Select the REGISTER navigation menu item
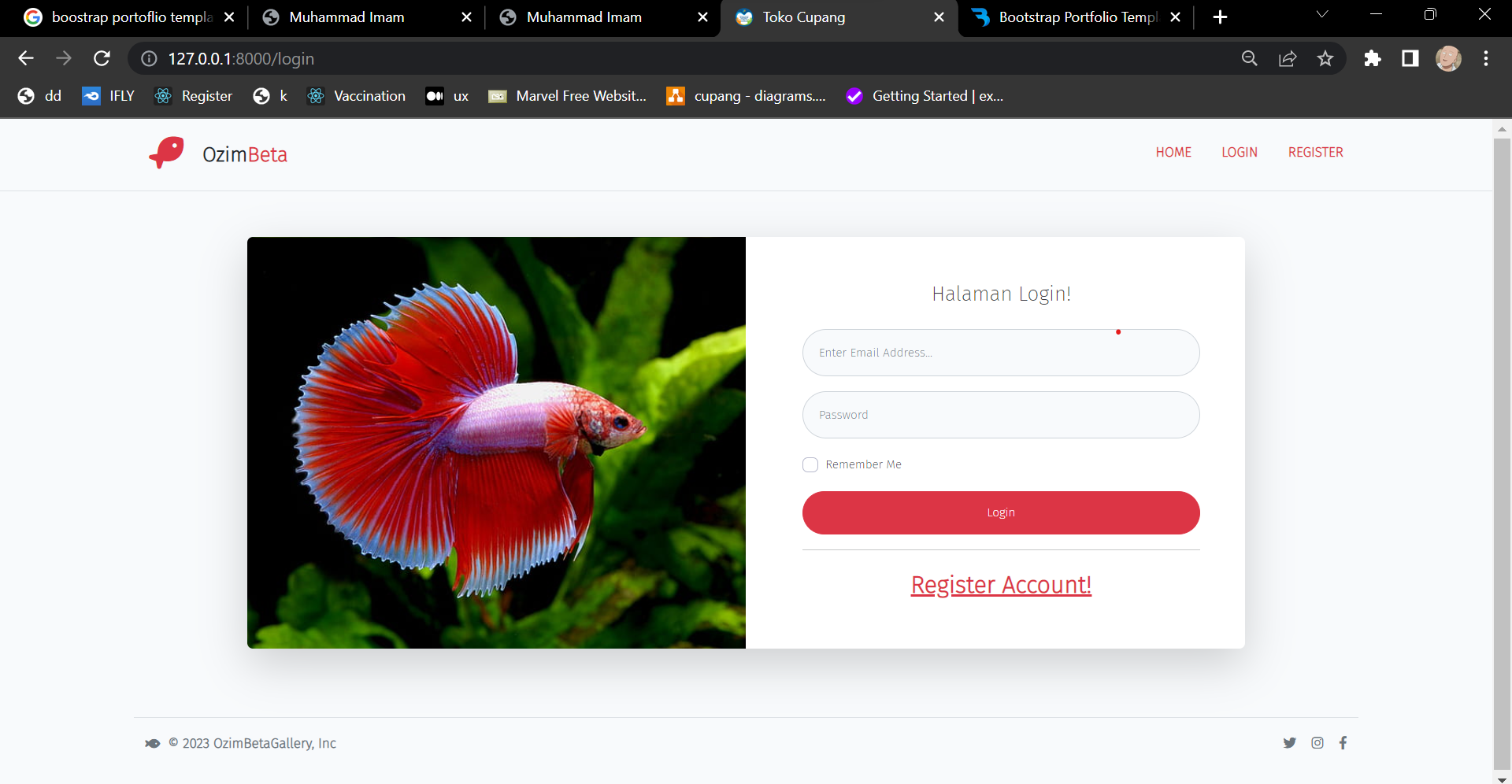This screenshot has height=784, width=1512. (1315, 152)
